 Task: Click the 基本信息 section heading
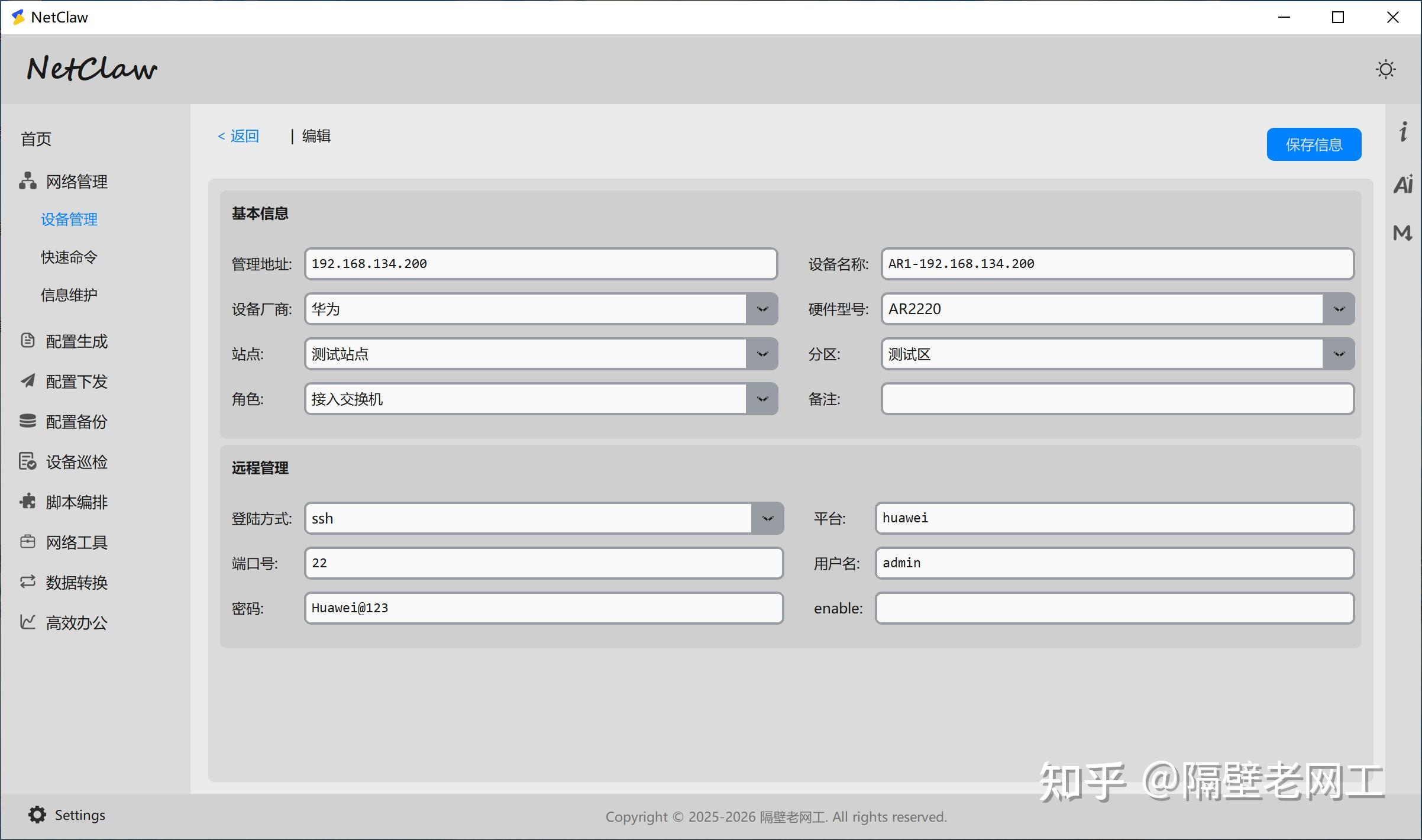point(260,214)
